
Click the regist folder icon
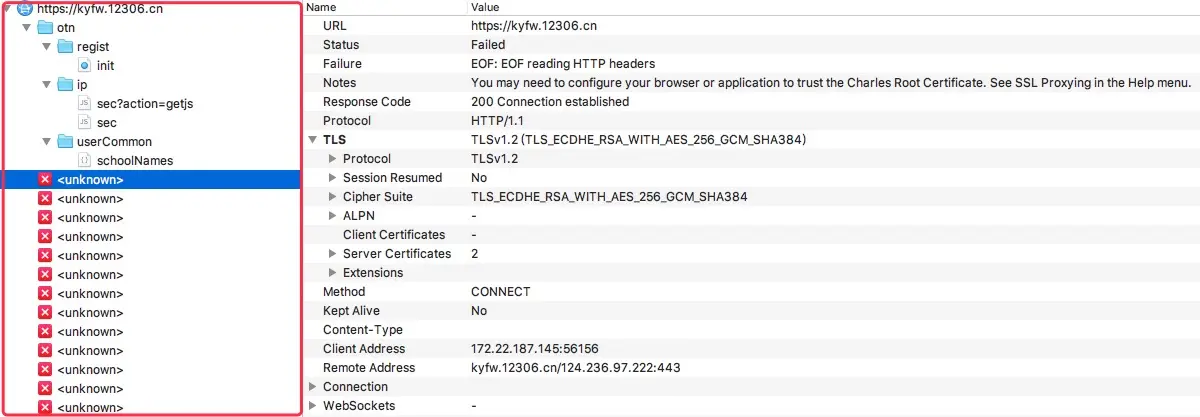click(65, 47)
